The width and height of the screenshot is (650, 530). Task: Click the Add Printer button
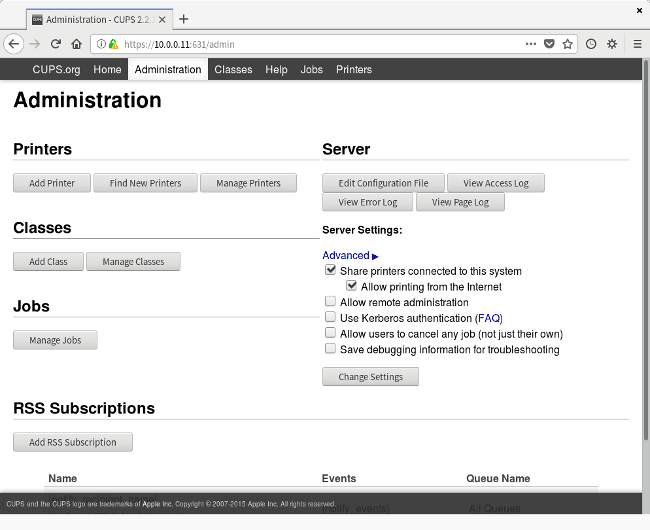52,183
